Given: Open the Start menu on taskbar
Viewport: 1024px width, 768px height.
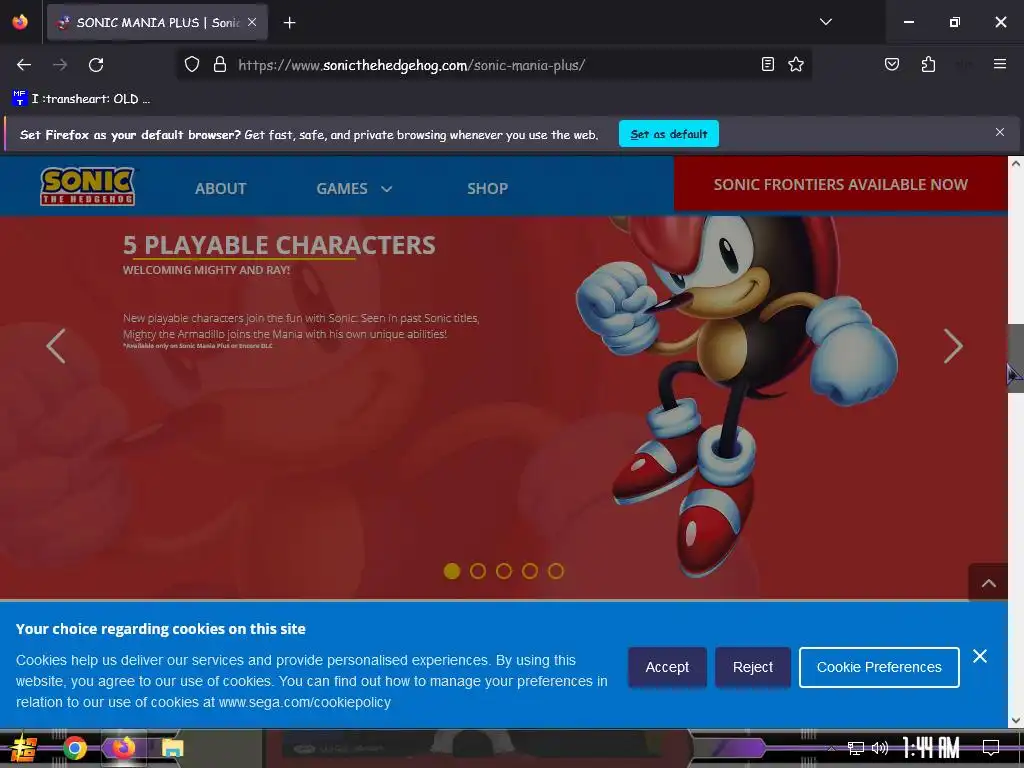Looking at the screenshot, I should coord(23,748).
